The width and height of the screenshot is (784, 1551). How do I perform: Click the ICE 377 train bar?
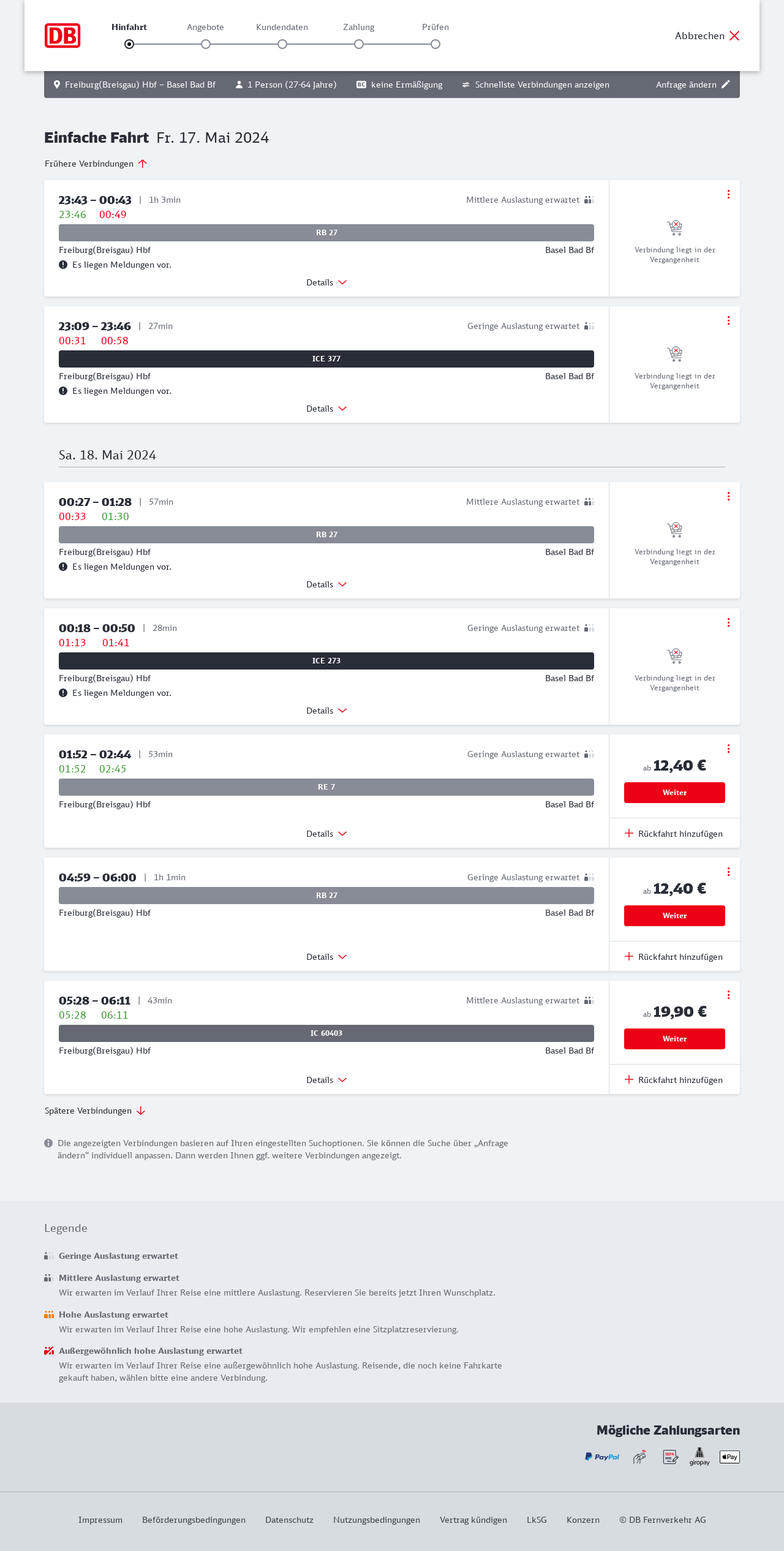point(326,359)
